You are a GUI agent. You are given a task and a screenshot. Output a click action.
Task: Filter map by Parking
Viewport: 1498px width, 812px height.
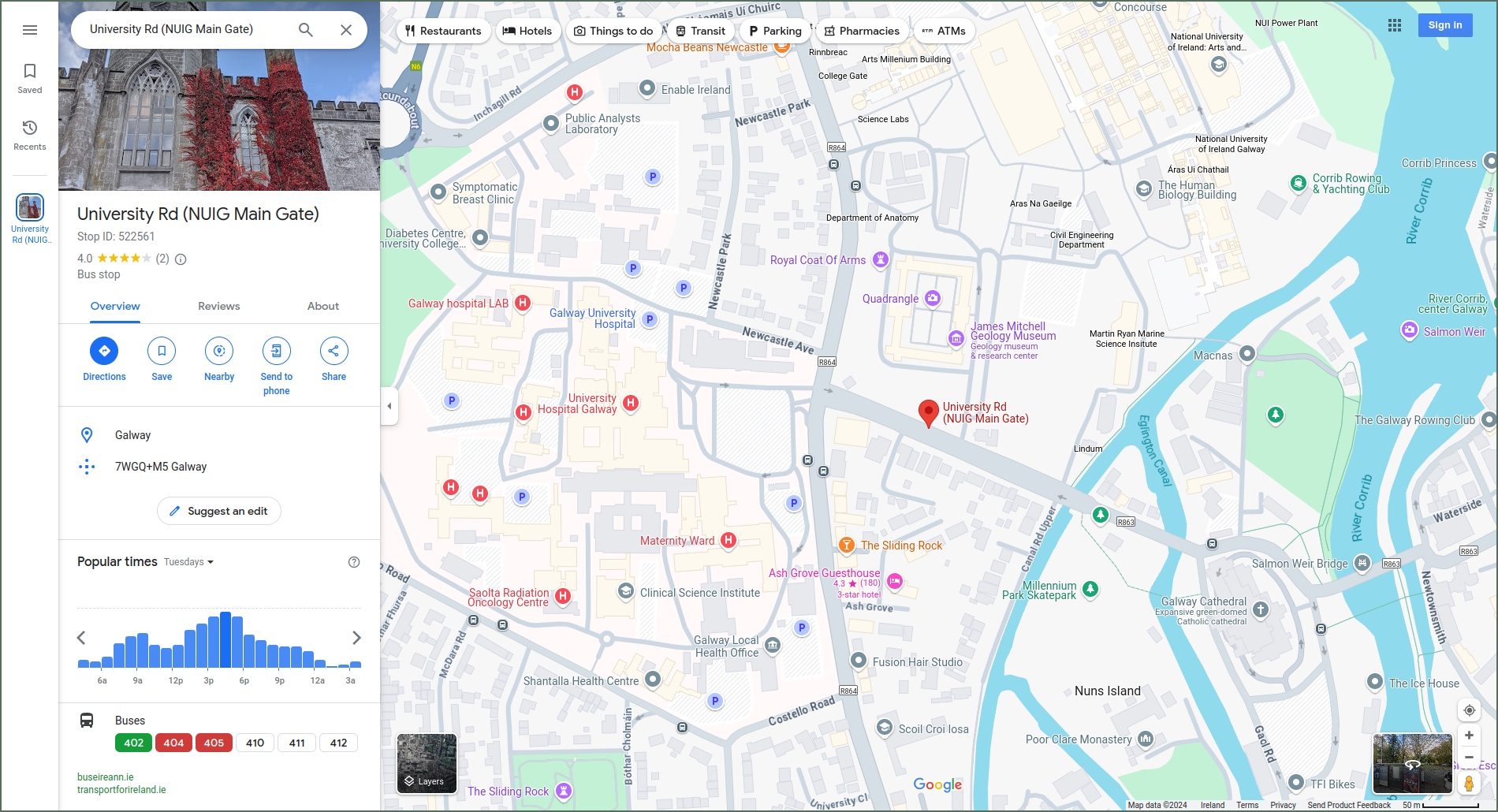tap(774, 31)
